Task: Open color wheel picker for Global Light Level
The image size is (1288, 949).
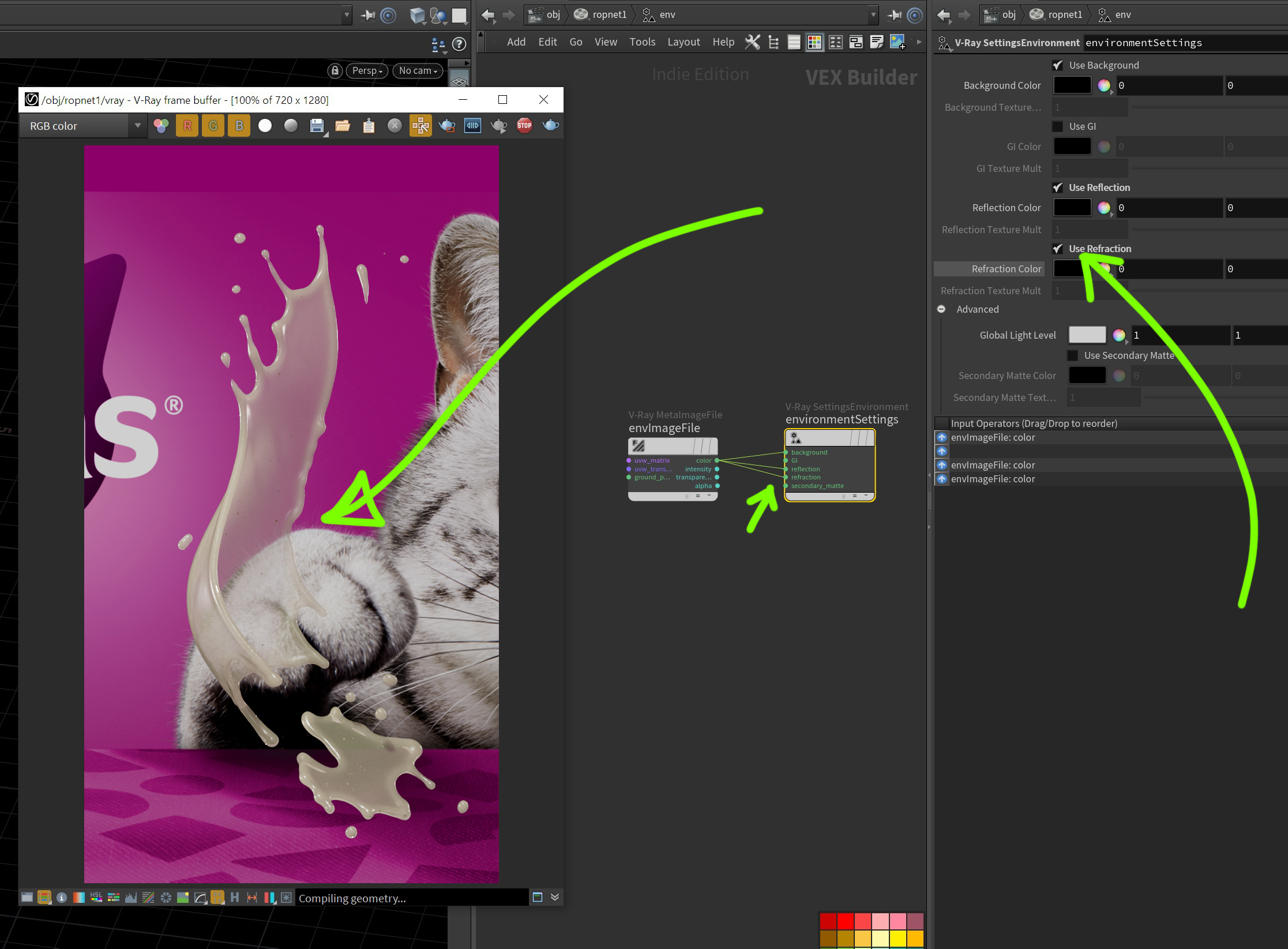Action: (1119, 335)
